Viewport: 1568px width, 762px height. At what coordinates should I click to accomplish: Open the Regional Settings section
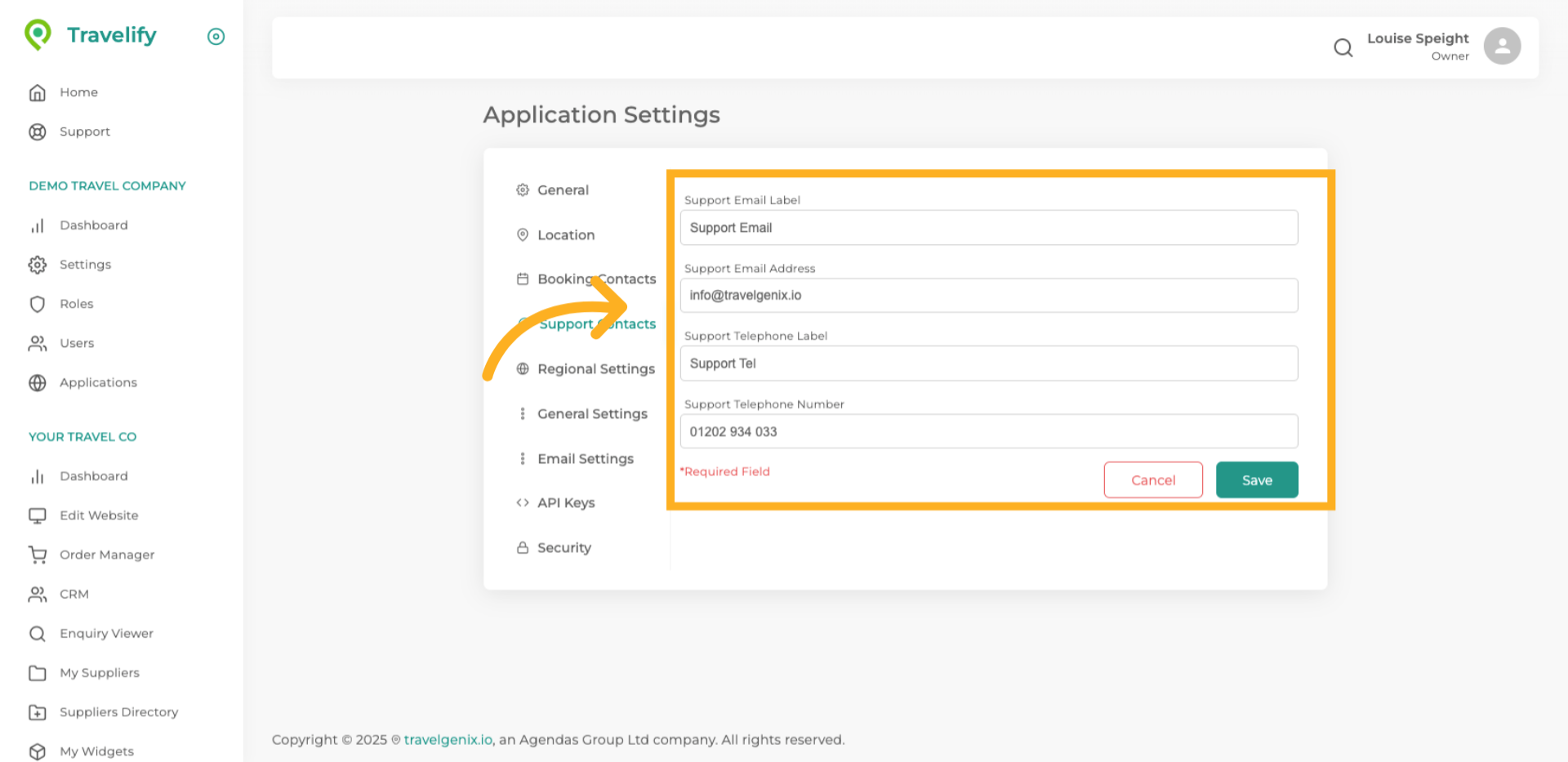[596, 368]
